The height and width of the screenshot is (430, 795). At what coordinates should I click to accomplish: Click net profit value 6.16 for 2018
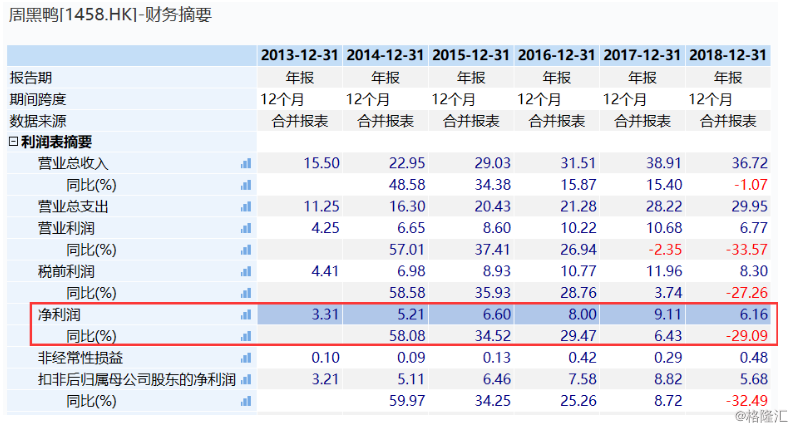point(753,315)
